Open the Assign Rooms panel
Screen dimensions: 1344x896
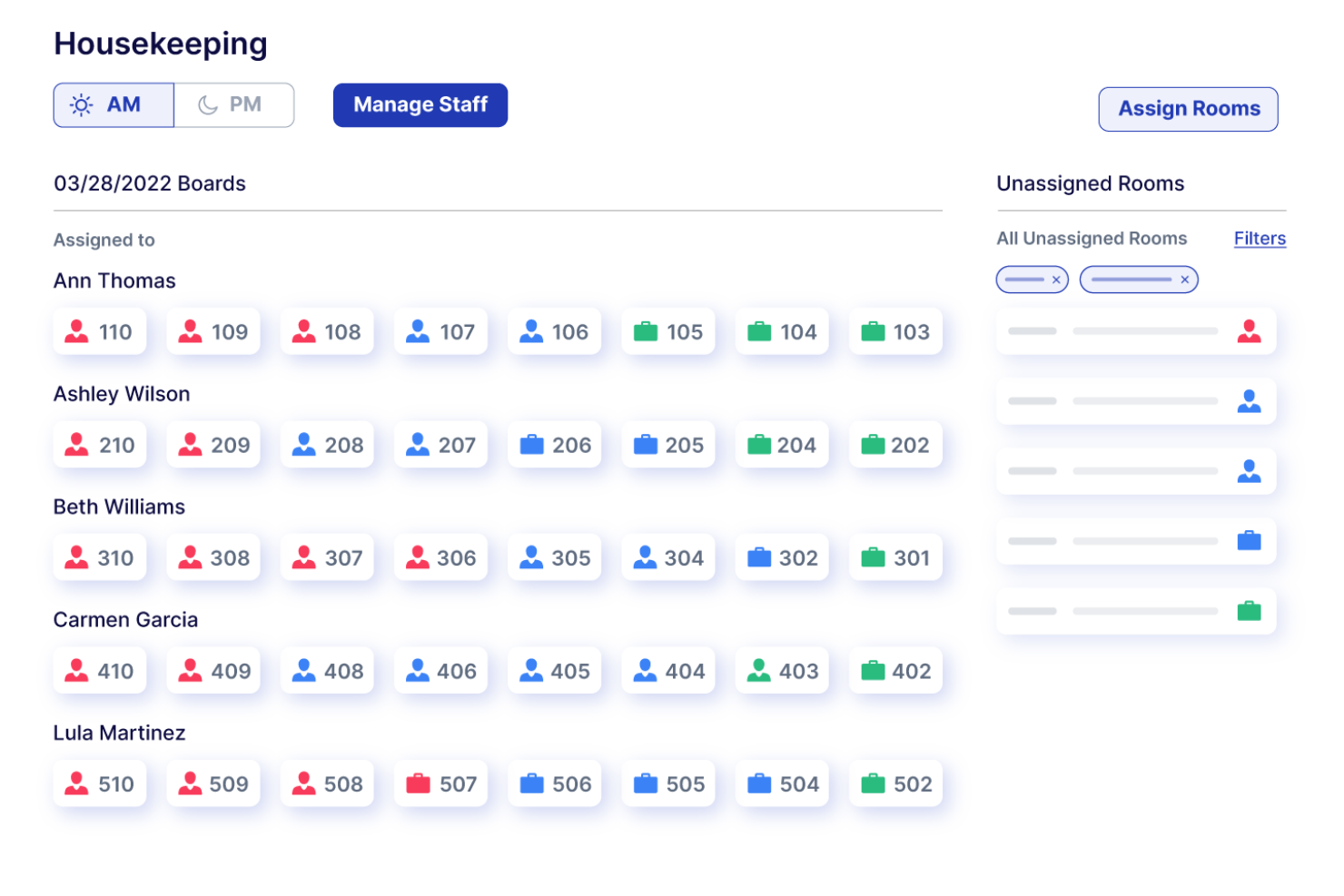pyautogui.click(x=1188, y=108)
